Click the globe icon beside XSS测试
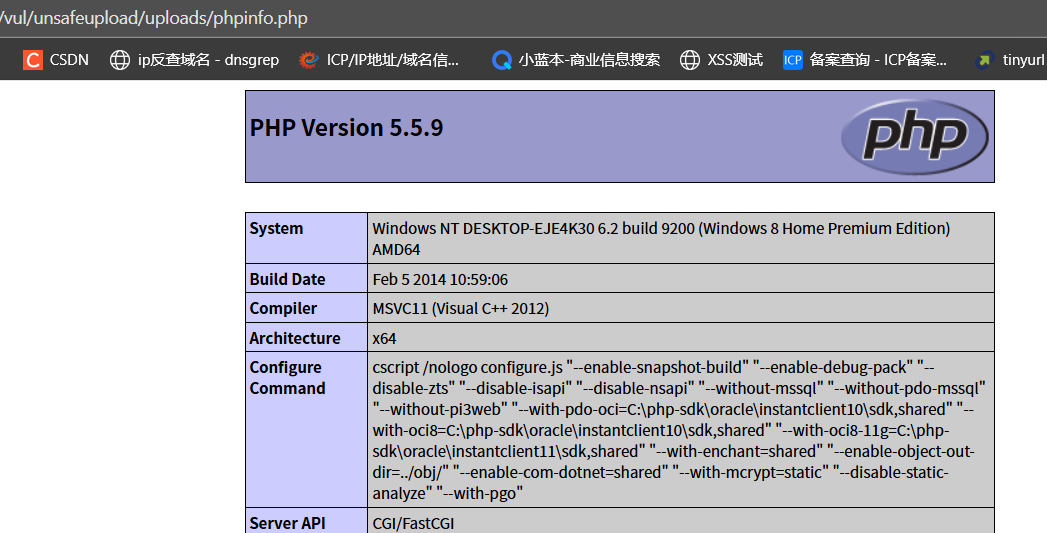This screenshot has height=533, width=1047. 690,60
